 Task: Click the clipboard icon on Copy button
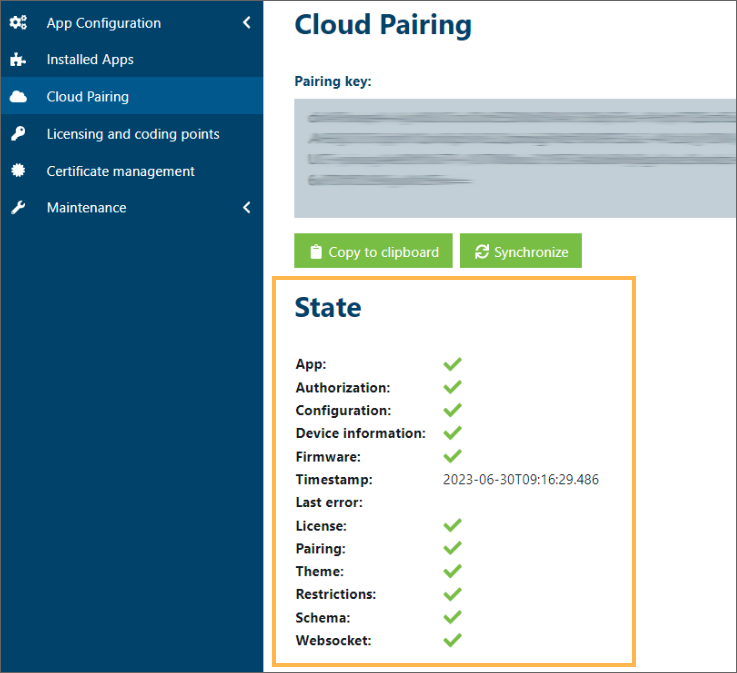316,251
